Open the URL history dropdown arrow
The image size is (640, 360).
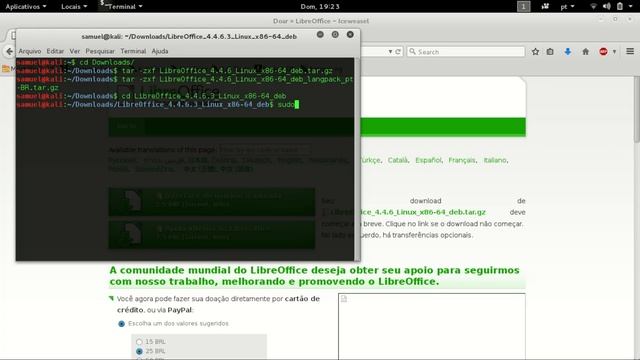click(x=390, y=52)
